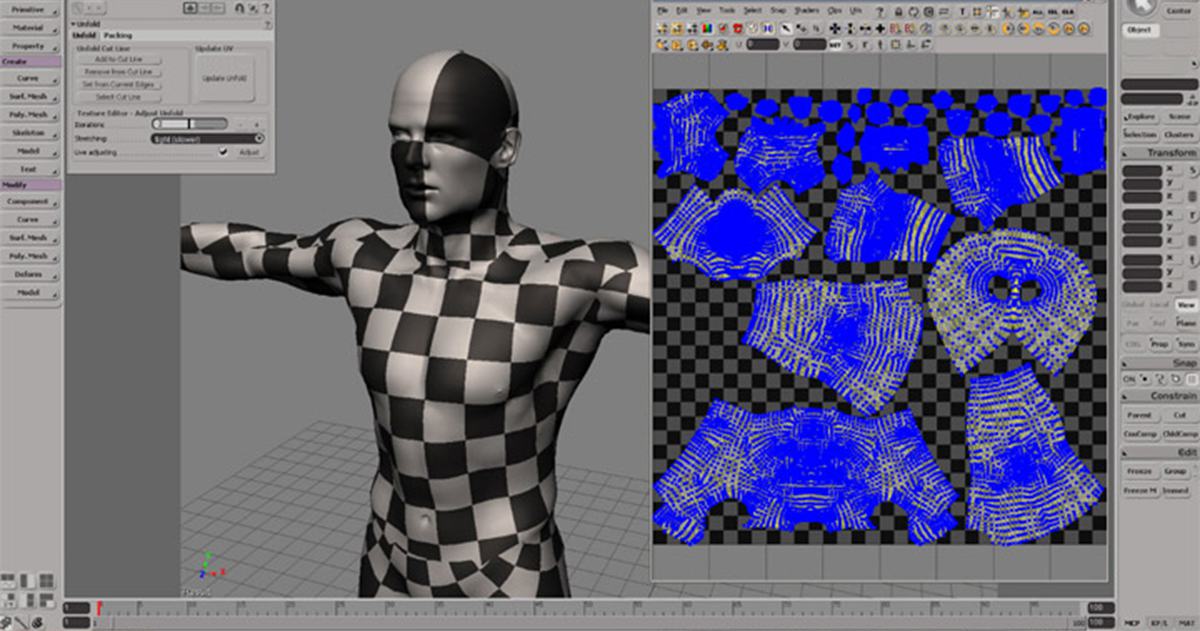1200x631 pixels.
Task: Collapse the Unfold section triangle
Action: pos(73,23)
